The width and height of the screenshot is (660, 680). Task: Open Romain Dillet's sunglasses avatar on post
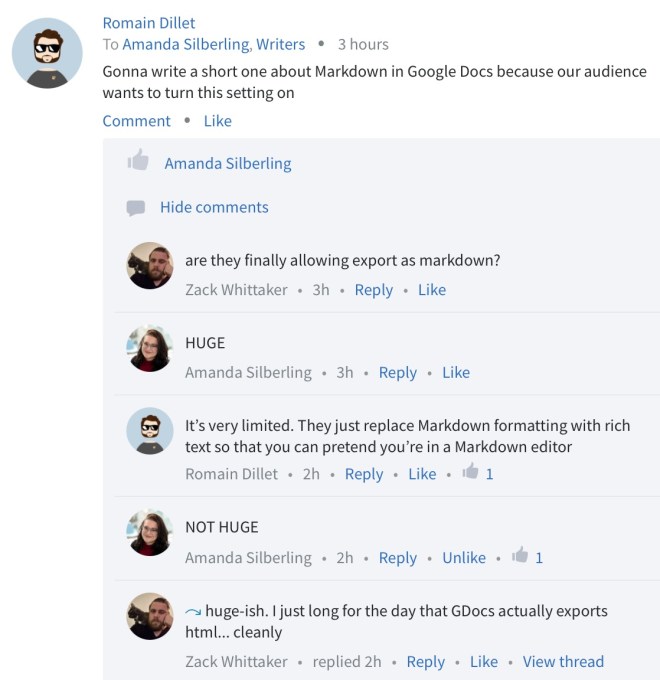click(47, 53)
